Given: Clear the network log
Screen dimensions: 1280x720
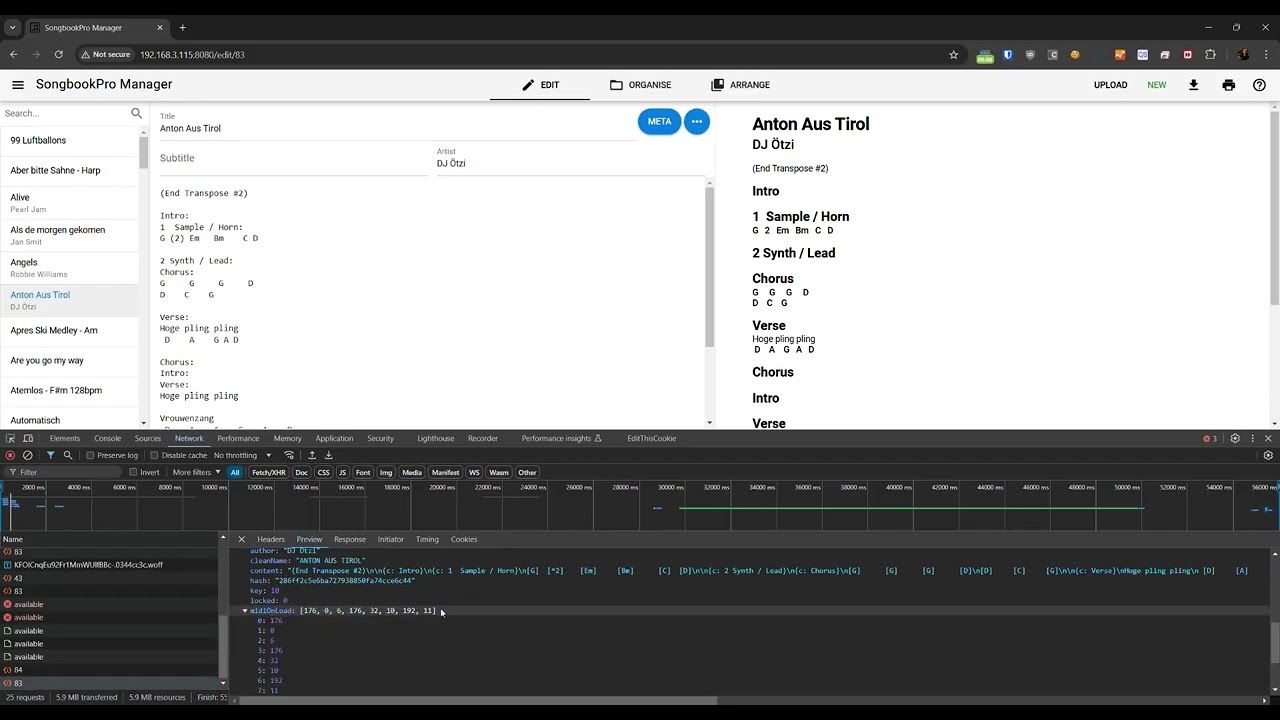Looking at the screenshot, I should click(28, 455).
